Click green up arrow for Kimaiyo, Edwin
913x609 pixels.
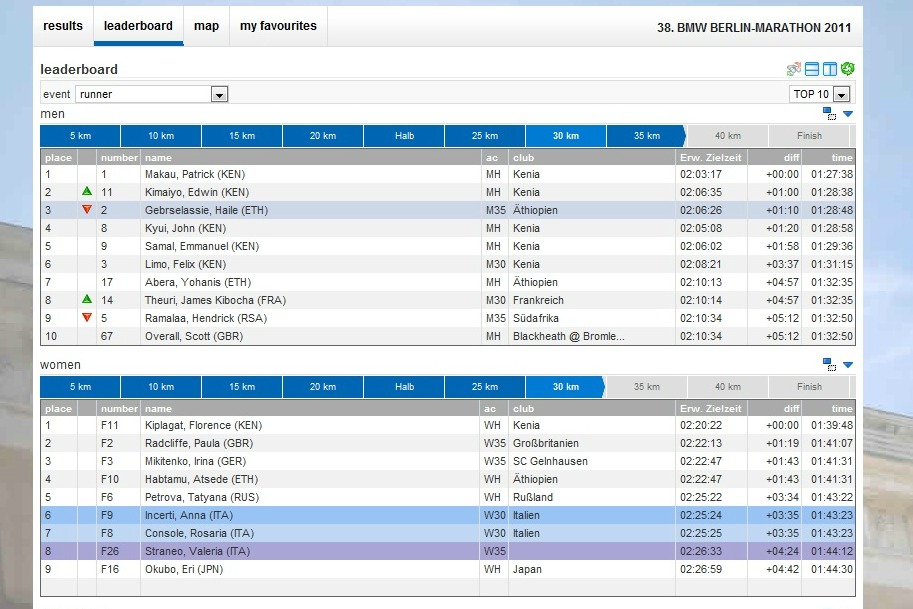(x=87, y=191)
